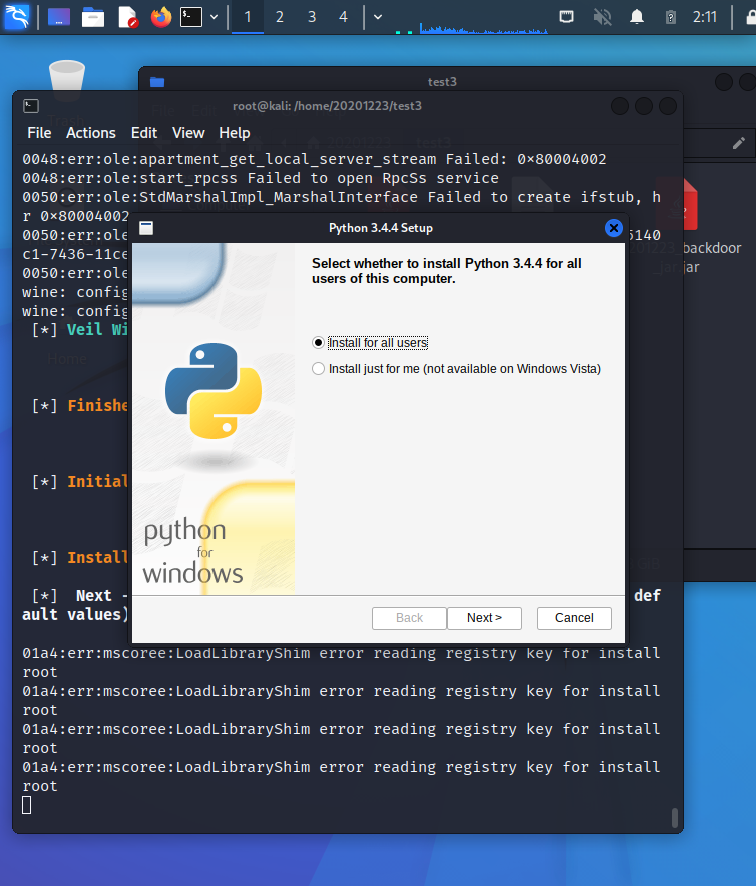This screenshot has width=756, height=886.
Task: Click the CPU usage graph in the panel
Action: click(484, 28)
